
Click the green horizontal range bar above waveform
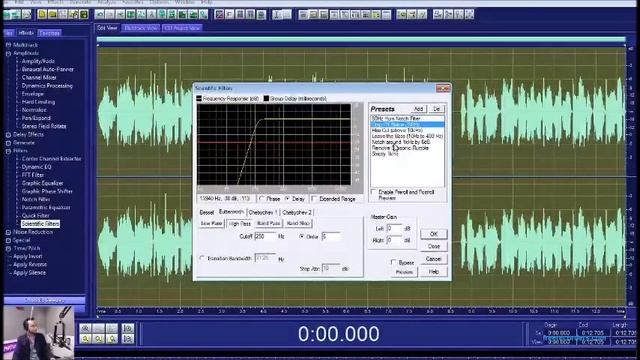click(361, 39)
